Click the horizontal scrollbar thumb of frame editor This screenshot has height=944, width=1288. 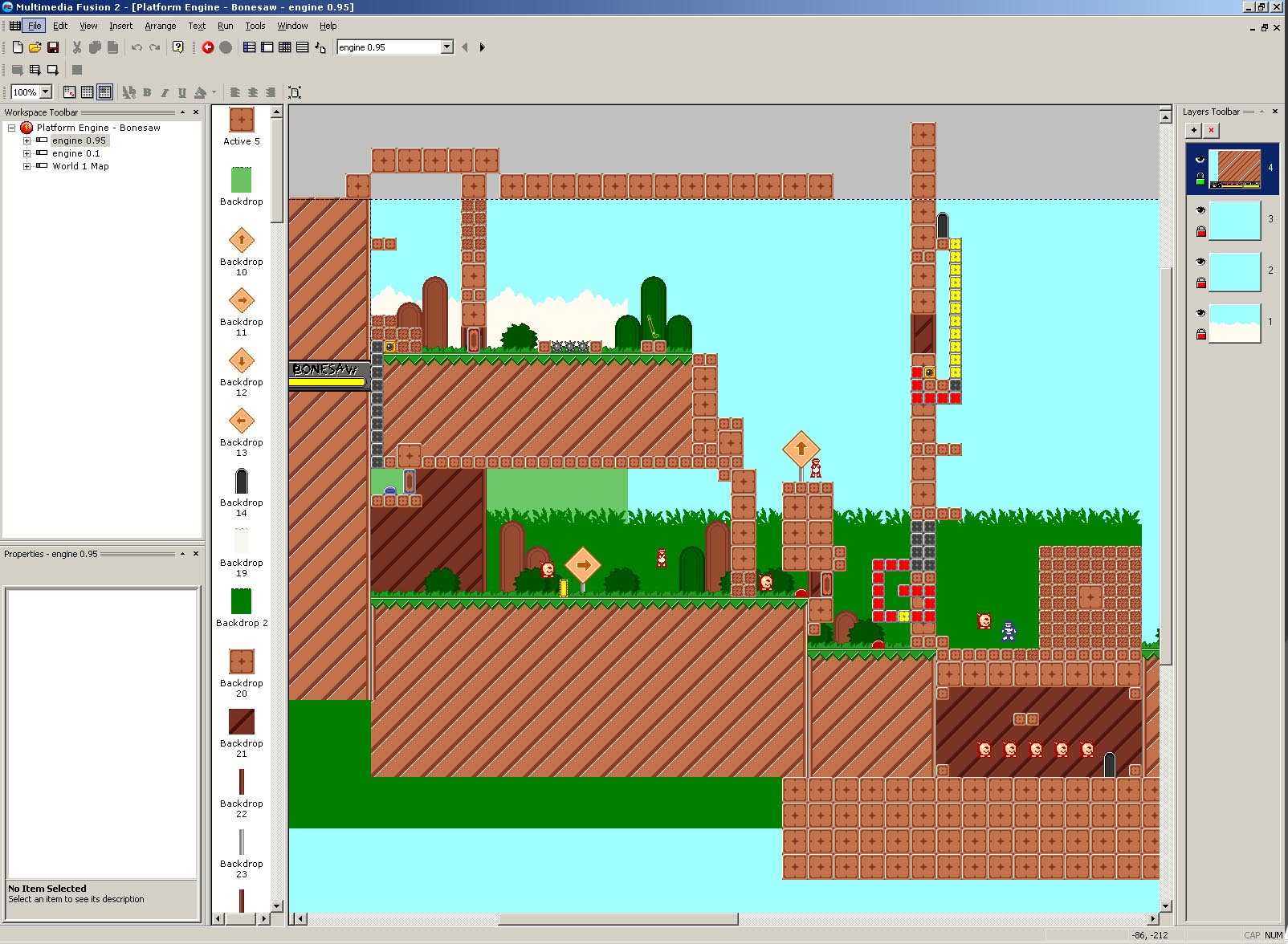point(618,919)
